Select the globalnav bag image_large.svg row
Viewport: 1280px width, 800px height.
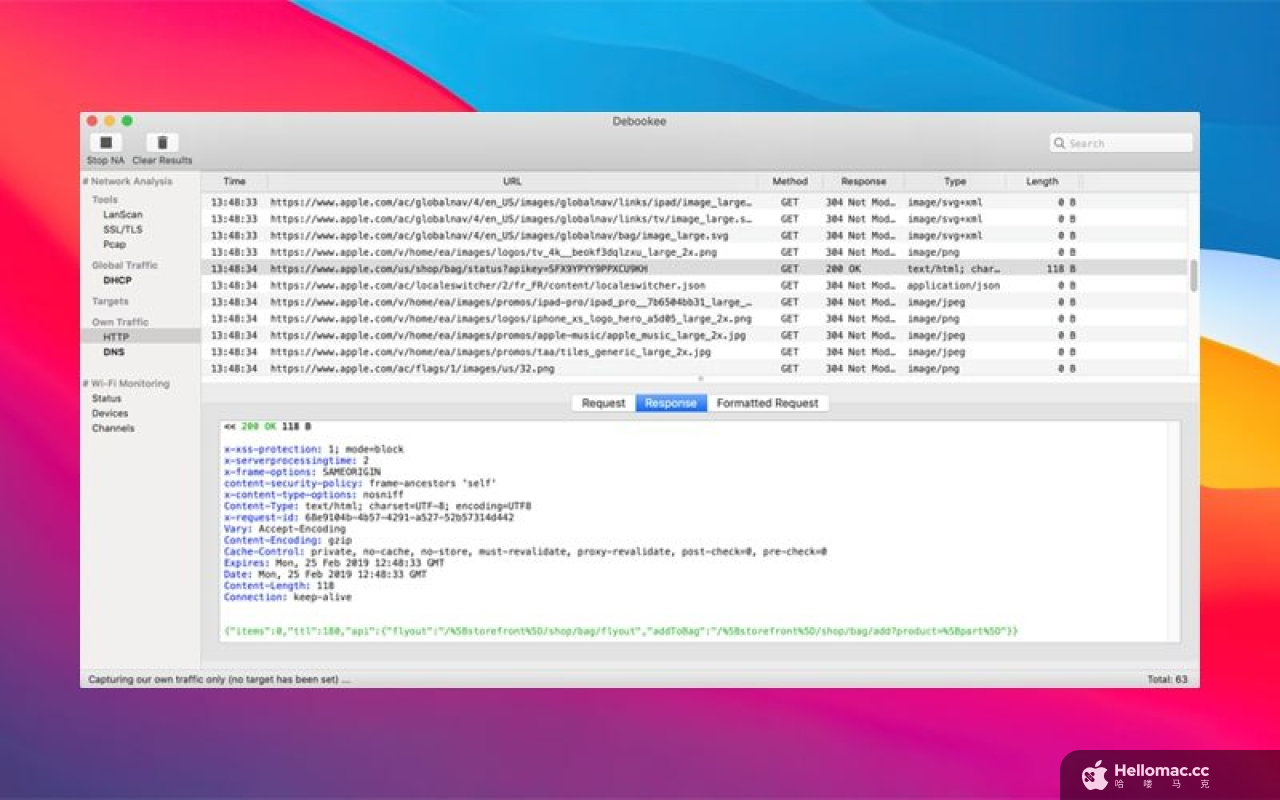(x=694, y=235)
